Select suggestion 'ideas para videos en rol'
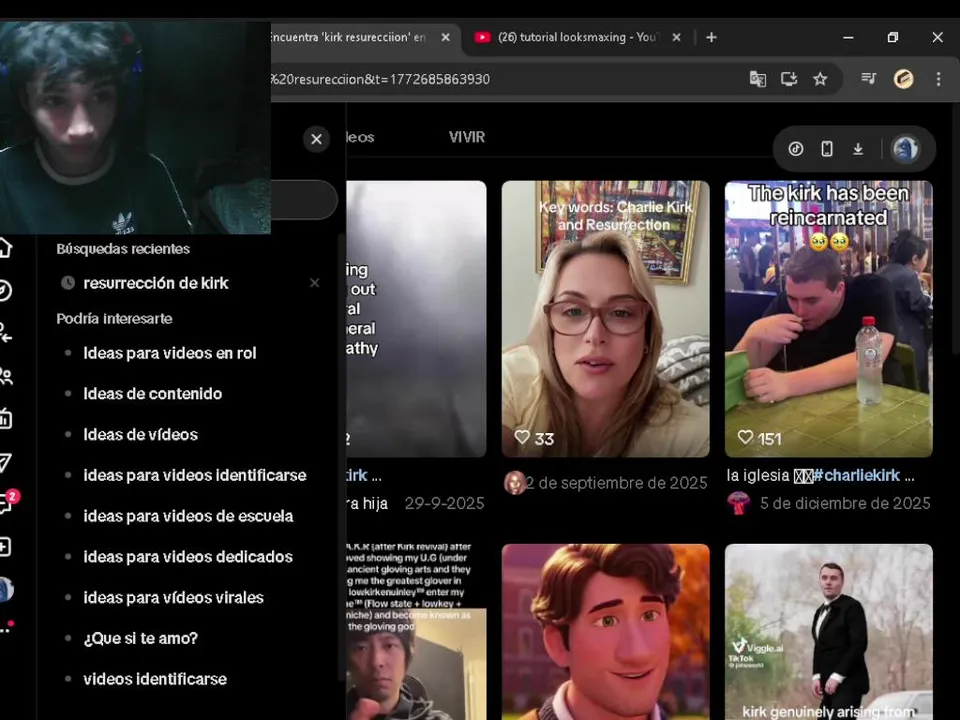This screenshot has width=960, height=720. point(170,353)
